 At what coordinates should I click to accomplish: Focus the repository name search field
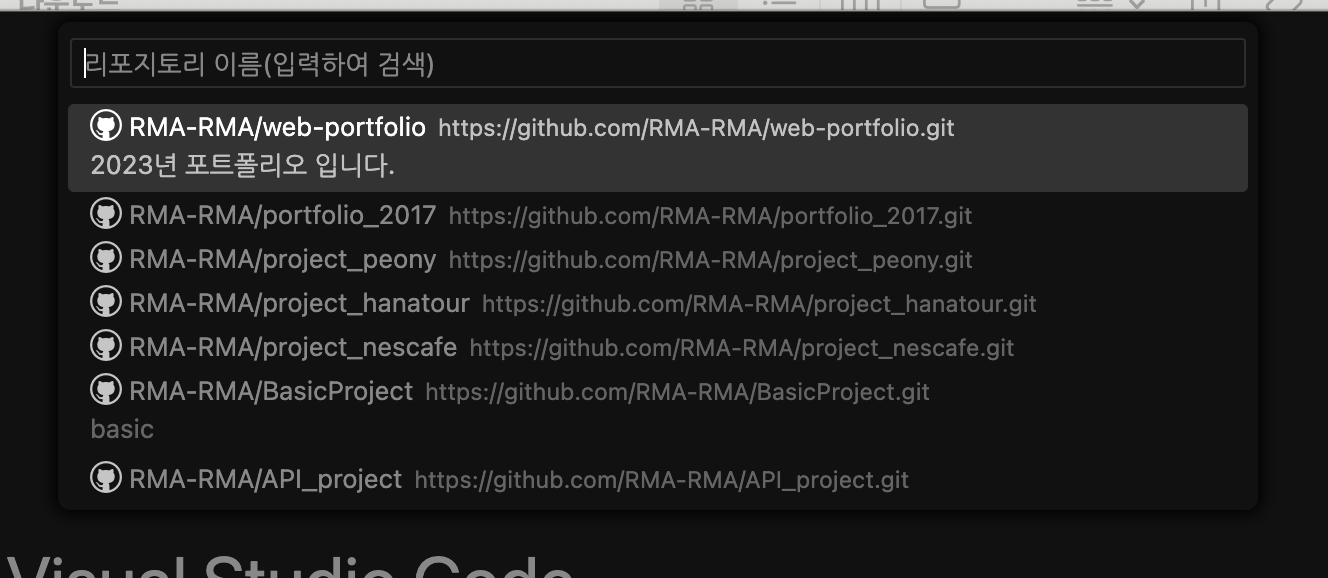click(658, 64)
